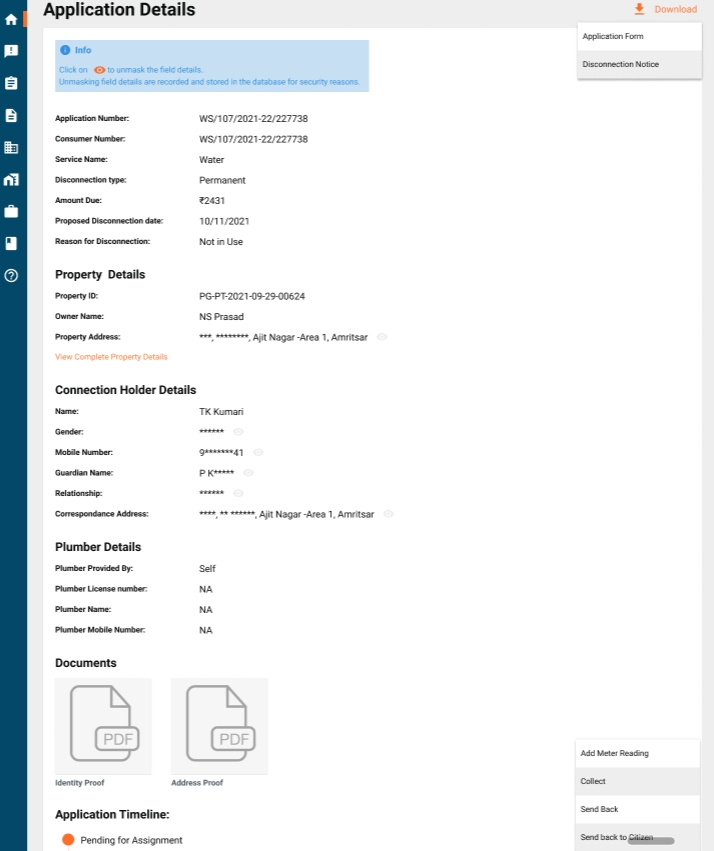Select Disconnection Notice download option
The image size is (714, 851).
coord(620,64)
